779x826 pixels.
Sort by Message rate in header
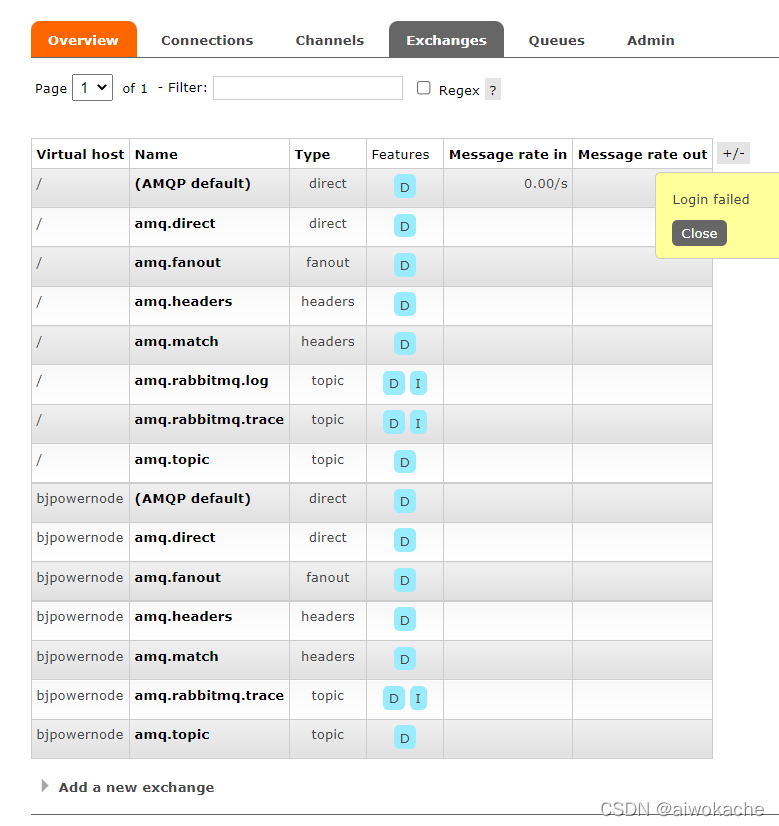[x=508, y=154]
